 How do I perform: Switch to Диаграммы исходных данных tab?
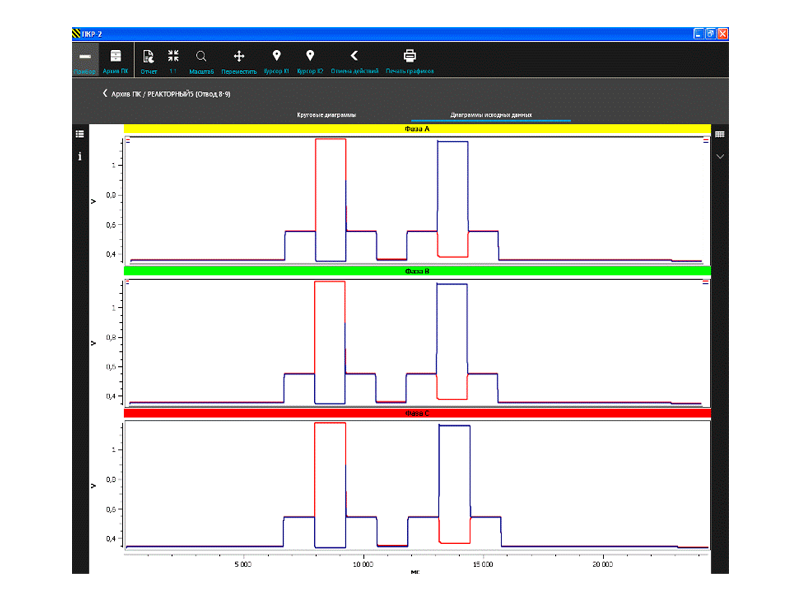(x=491, y=115)
